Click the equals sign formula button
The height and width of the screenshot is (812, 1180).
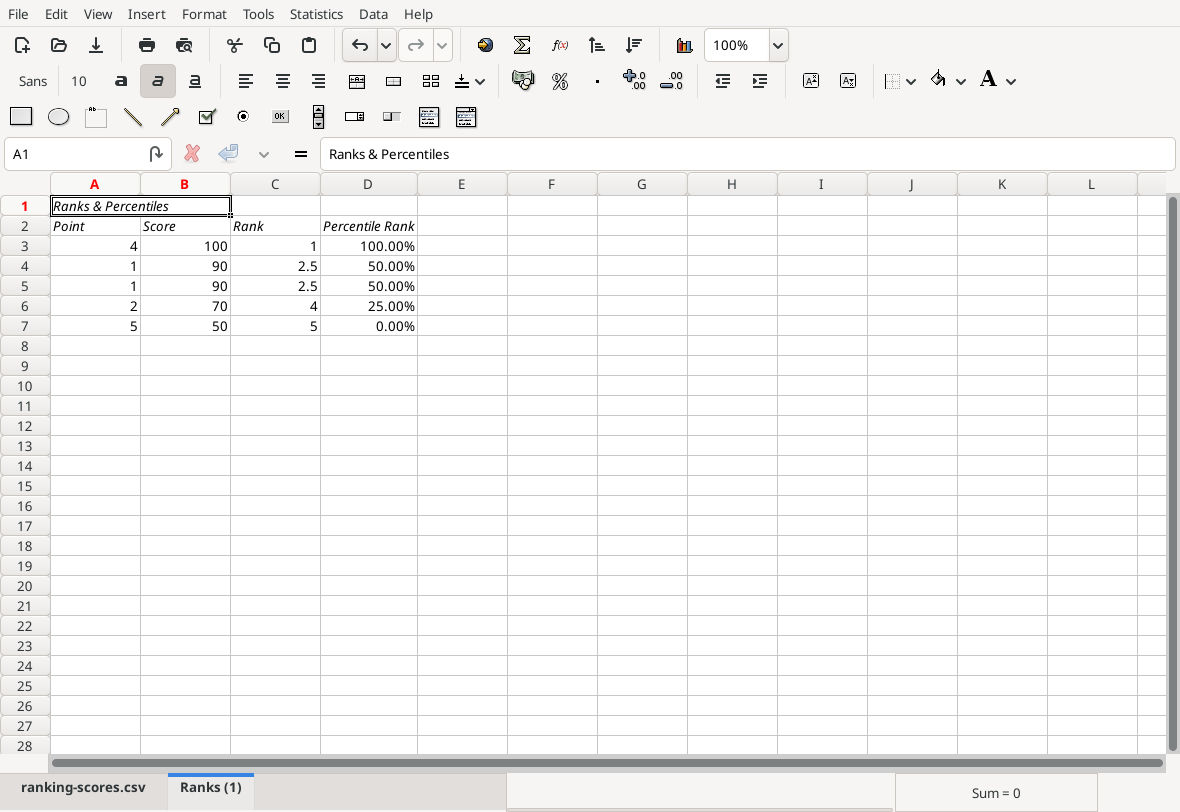pos(301,154)
